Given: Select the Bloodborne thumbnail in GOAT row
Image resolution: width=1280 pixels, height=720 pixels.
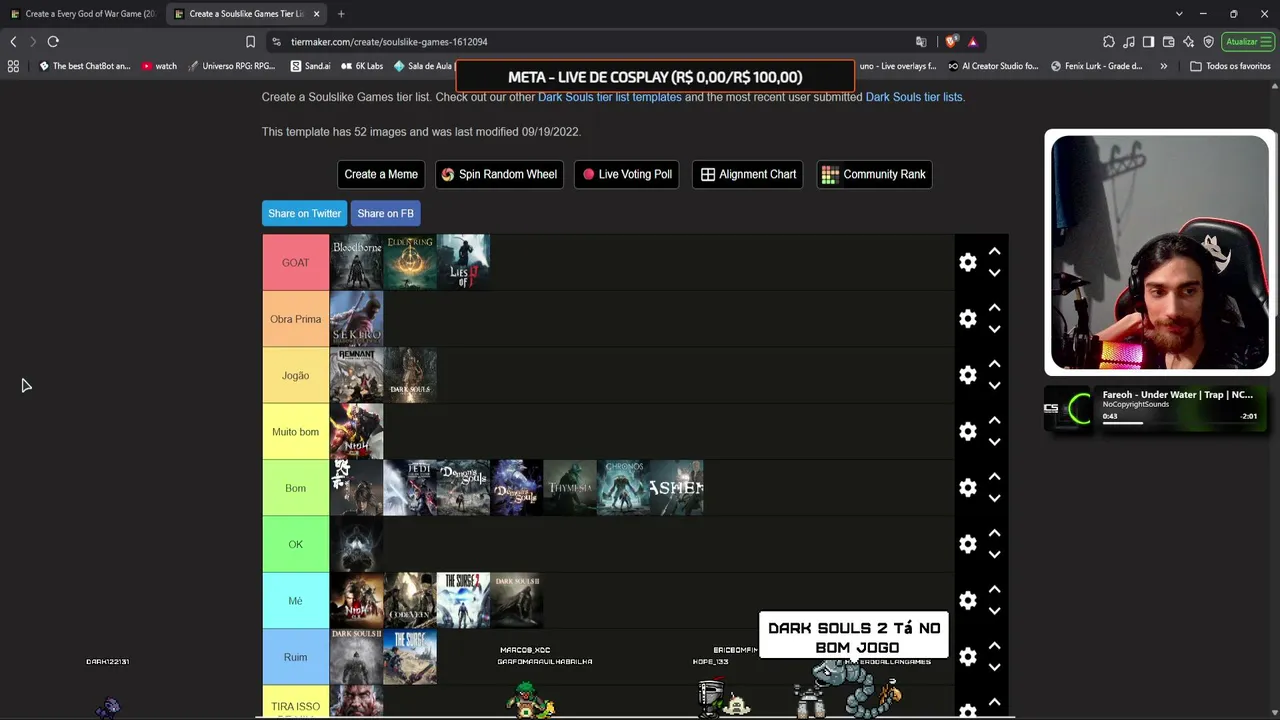Looking at the screenshot, I should coord(356,262).
